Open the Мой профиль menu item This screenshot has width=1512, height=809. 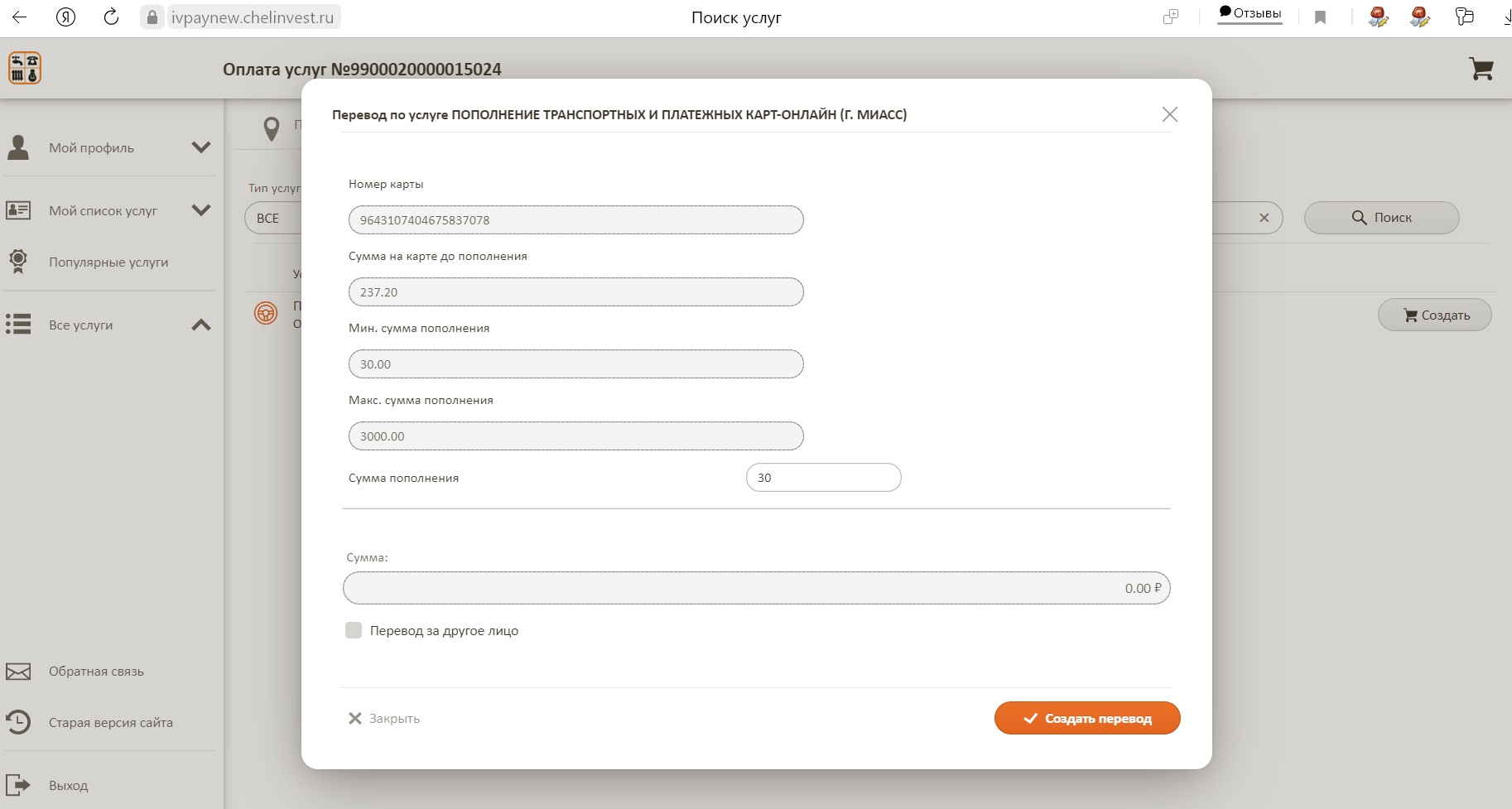coord(91,148)
